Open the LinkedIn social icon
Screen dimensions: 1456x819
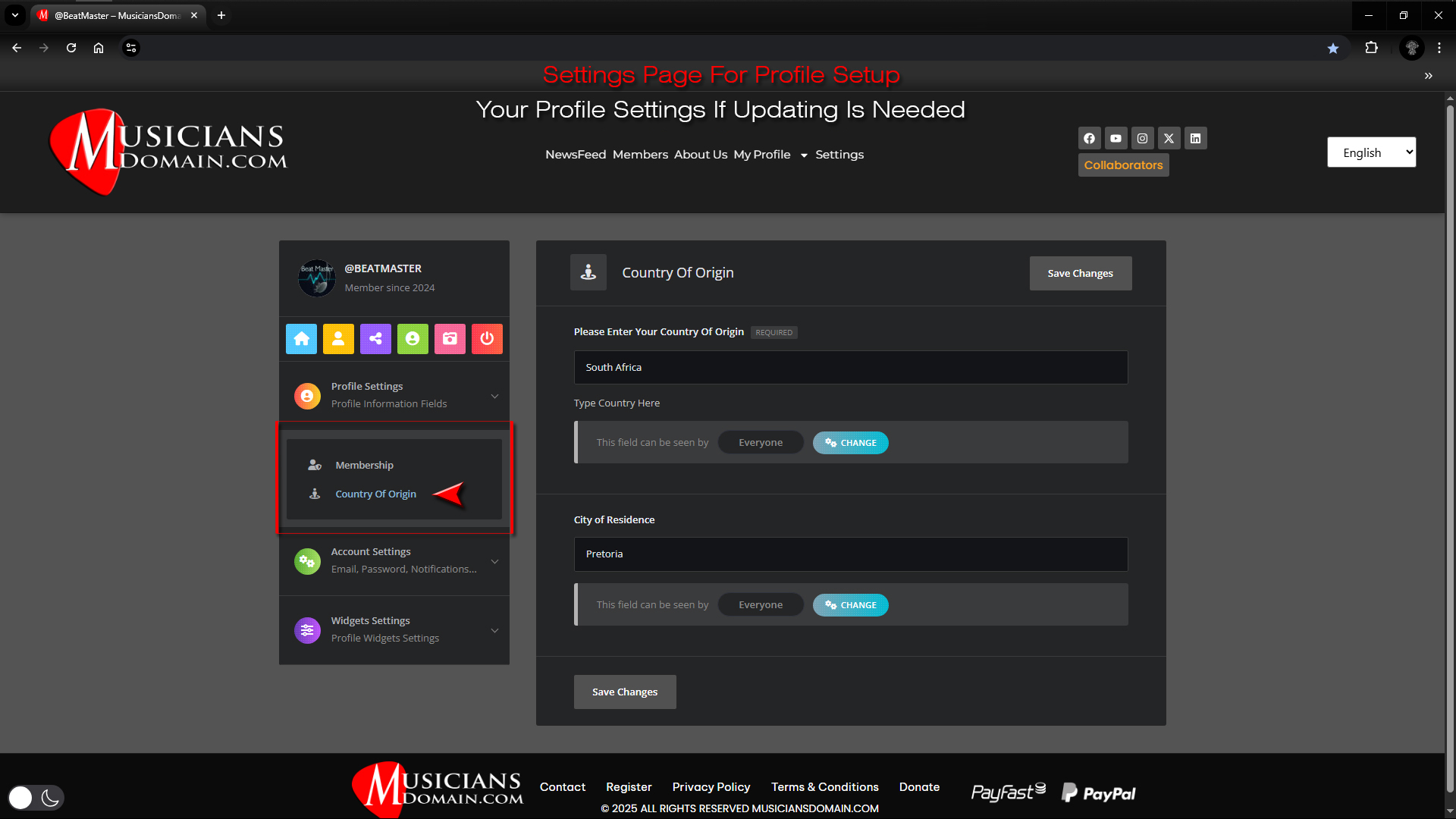1195,138
